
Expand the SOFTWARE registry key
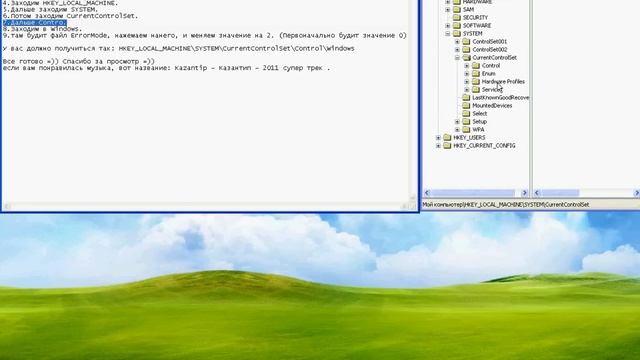coord(448,25)
